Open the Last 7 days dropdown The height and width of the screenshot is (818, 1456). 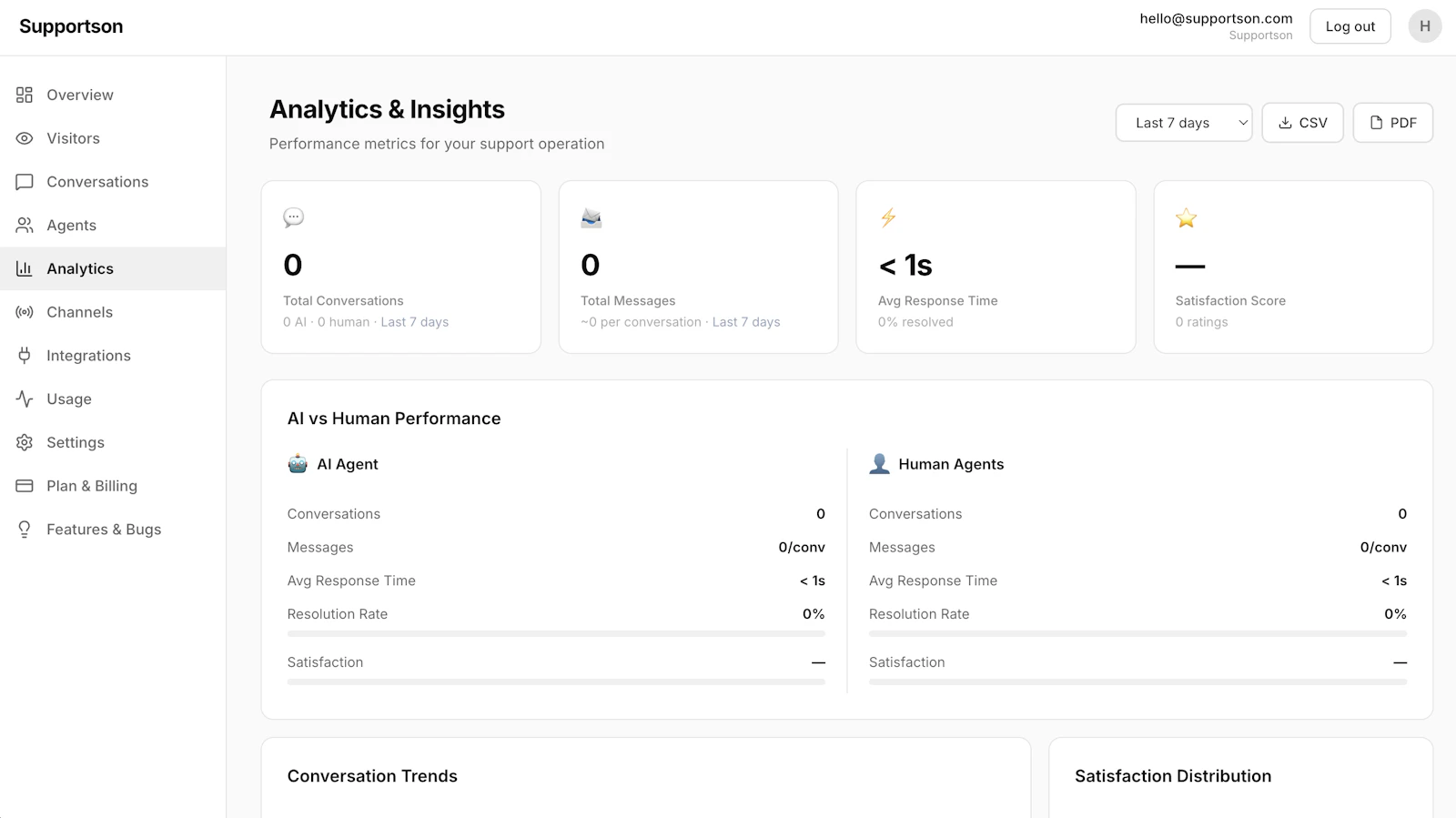tap(1184, 123)
